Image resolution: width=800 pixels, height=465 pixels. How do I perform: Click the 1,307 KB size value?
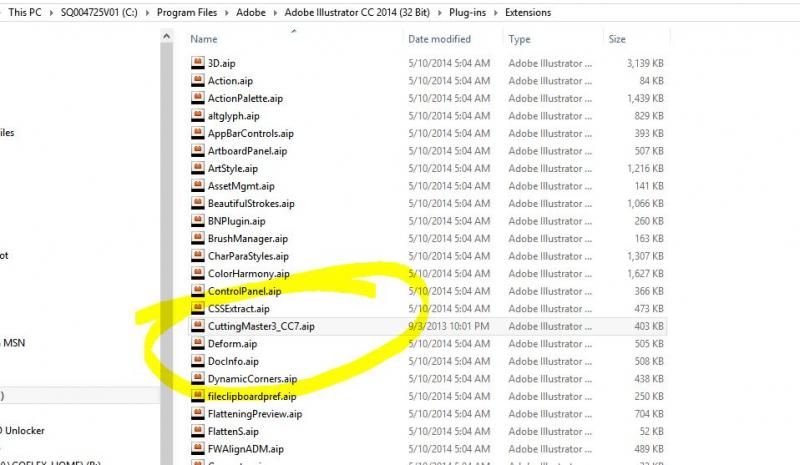coord(645,255)
